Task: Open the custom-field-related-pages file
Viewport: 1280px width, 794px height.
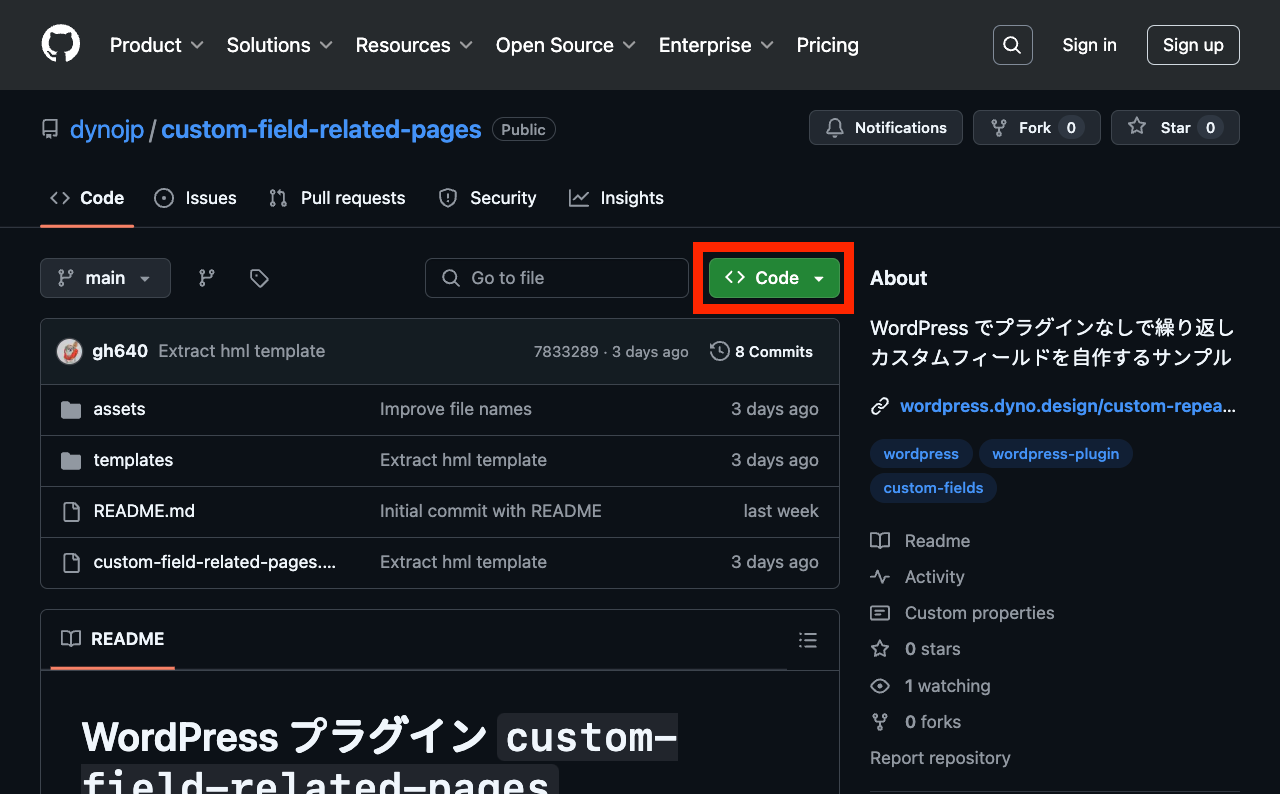Action: (215, 562)
